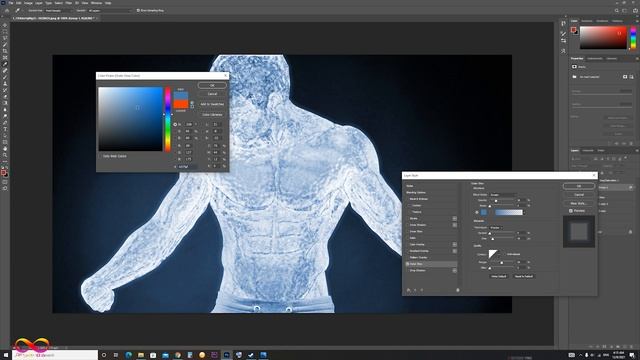Switch to the Channels panel tab
Viewport: 640px width, 360px height.
point(588,151)
